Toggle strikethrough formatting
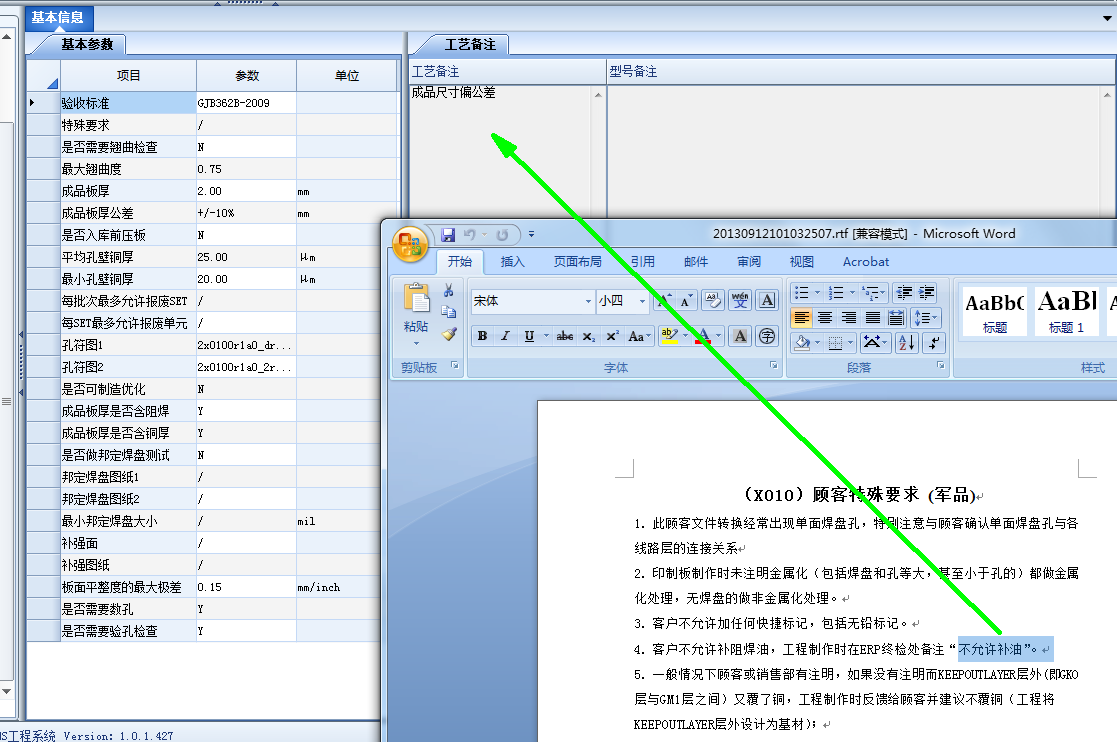The image size is (1117, 742). click(565, 336)
